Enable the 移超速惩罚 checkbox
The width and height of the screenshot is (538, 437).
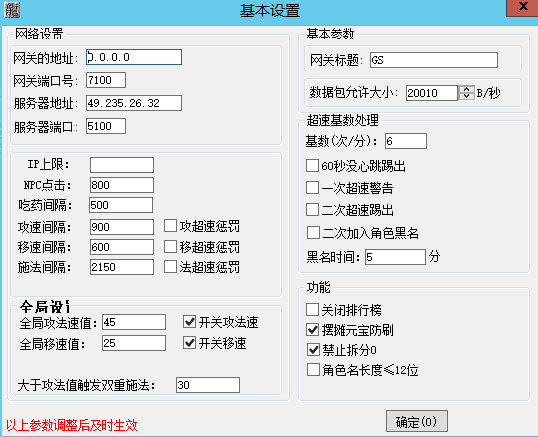(170, 246)
